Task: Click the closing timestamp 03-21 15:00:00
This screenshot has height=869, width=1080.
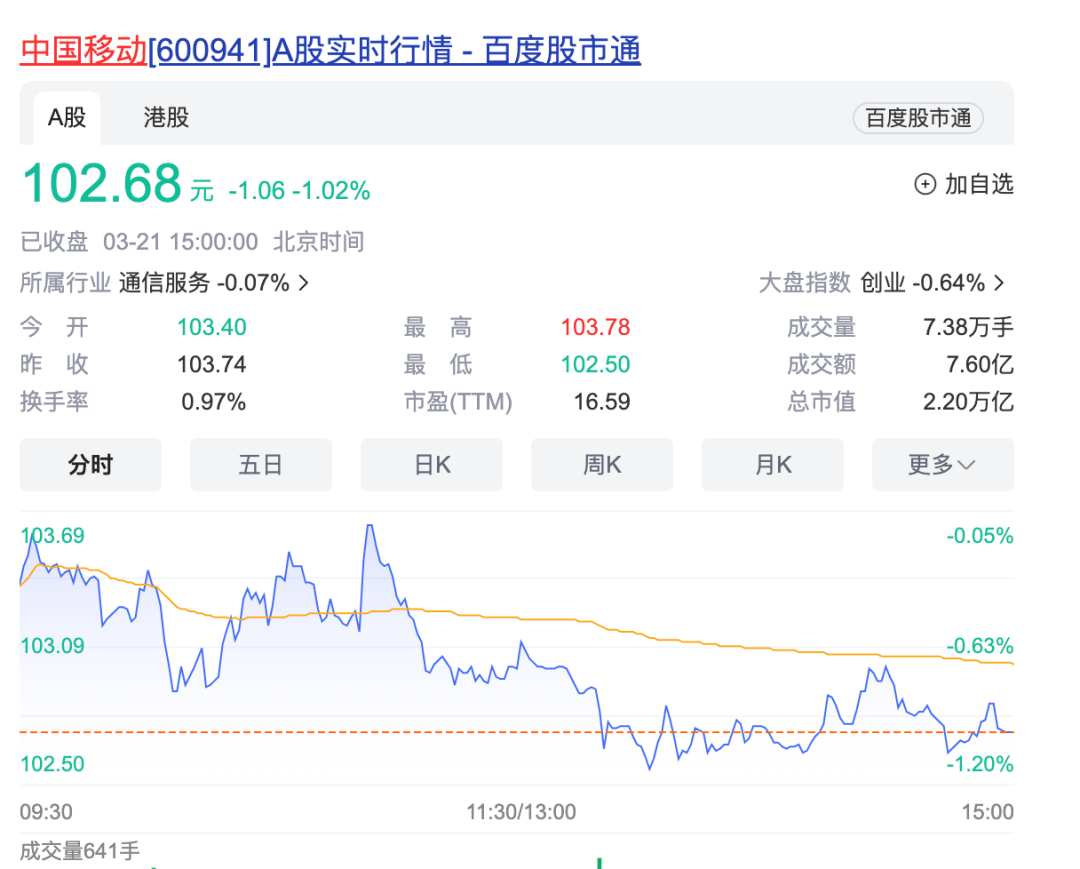Action: pyautogui.click(x=180, y=242)
